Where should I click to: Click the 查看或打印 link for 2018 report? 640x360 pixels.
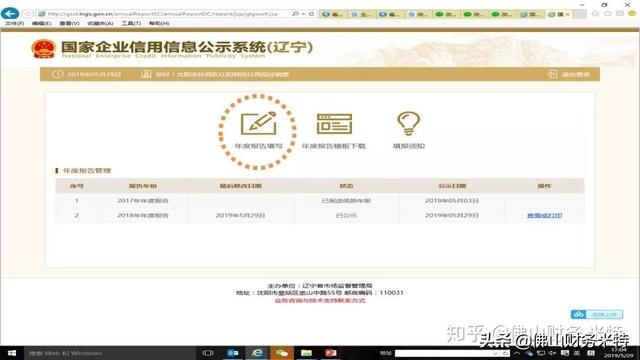pyautogui.click(x=544, y=216)
